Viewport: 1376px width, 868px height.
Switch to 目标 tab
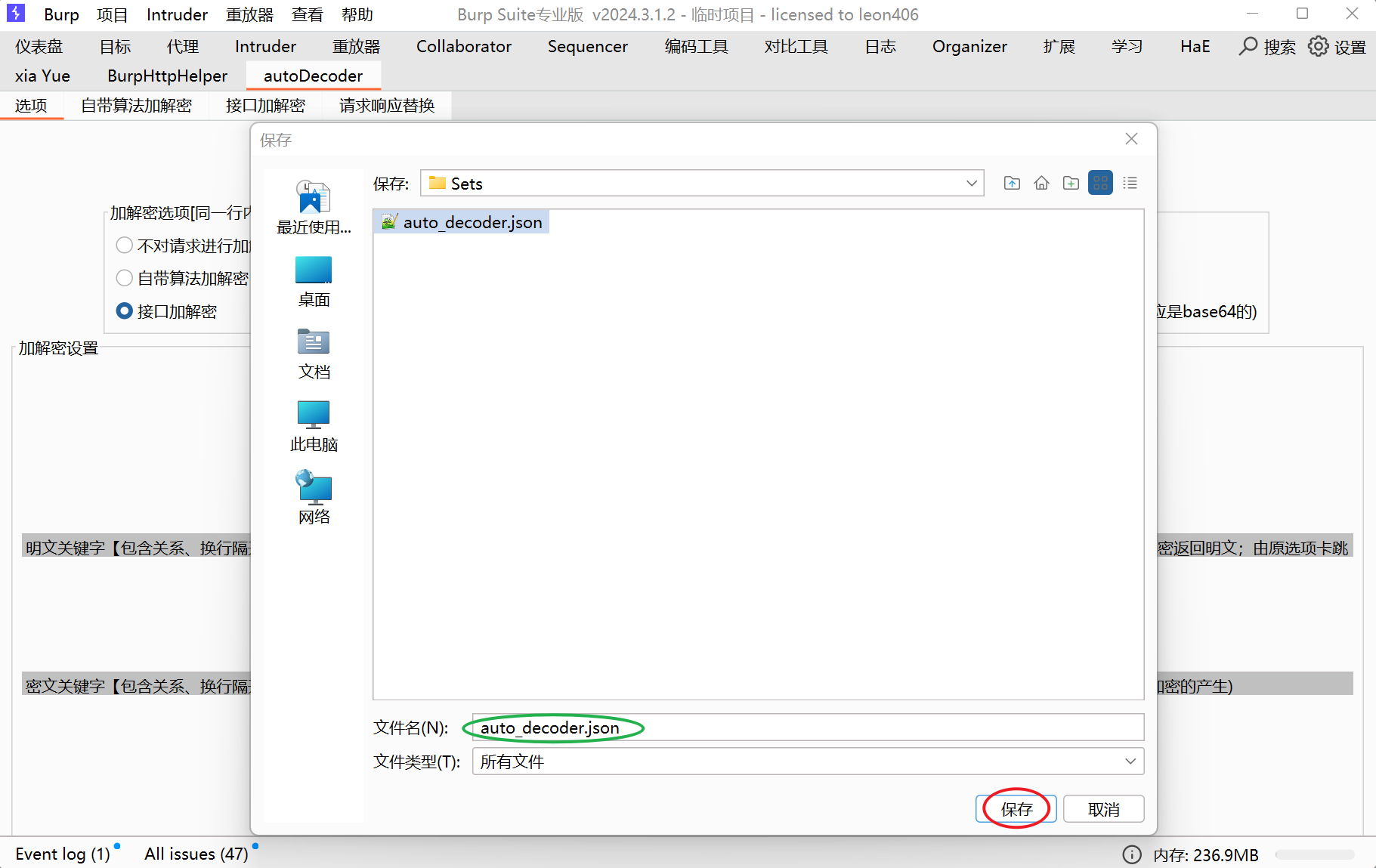(116, 47)
